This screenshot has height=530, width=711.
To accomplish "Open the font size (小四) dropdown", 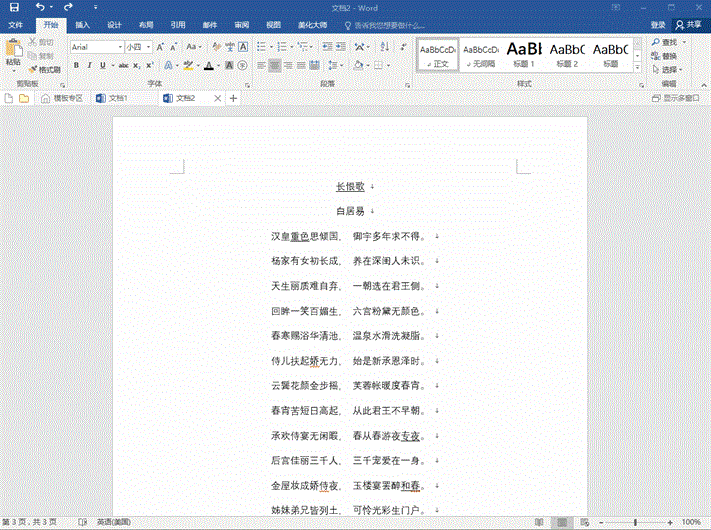I will click(x=149, y=47).
